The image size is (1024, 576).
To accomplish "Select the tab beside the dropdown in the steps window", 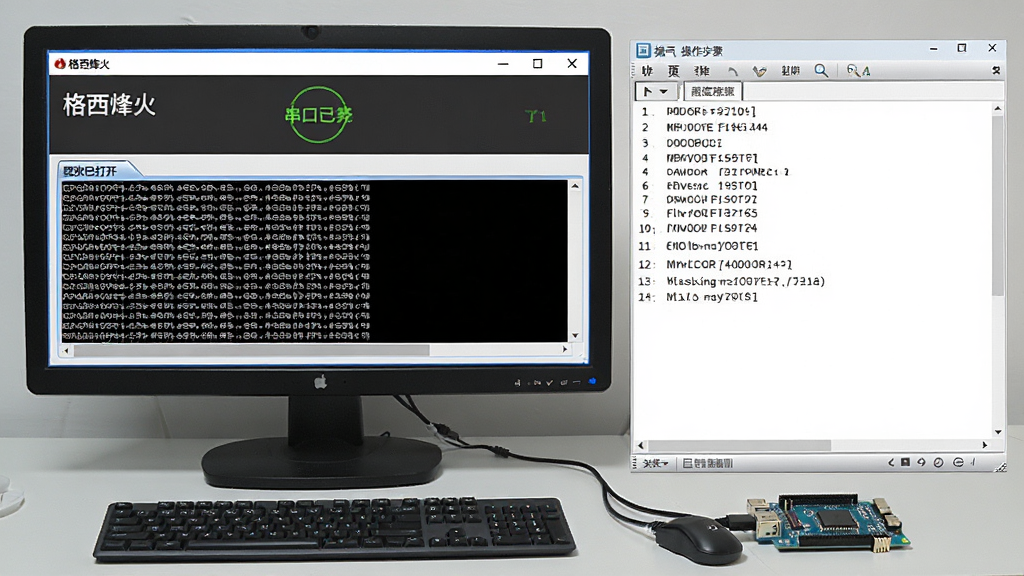I will (712, 91).
